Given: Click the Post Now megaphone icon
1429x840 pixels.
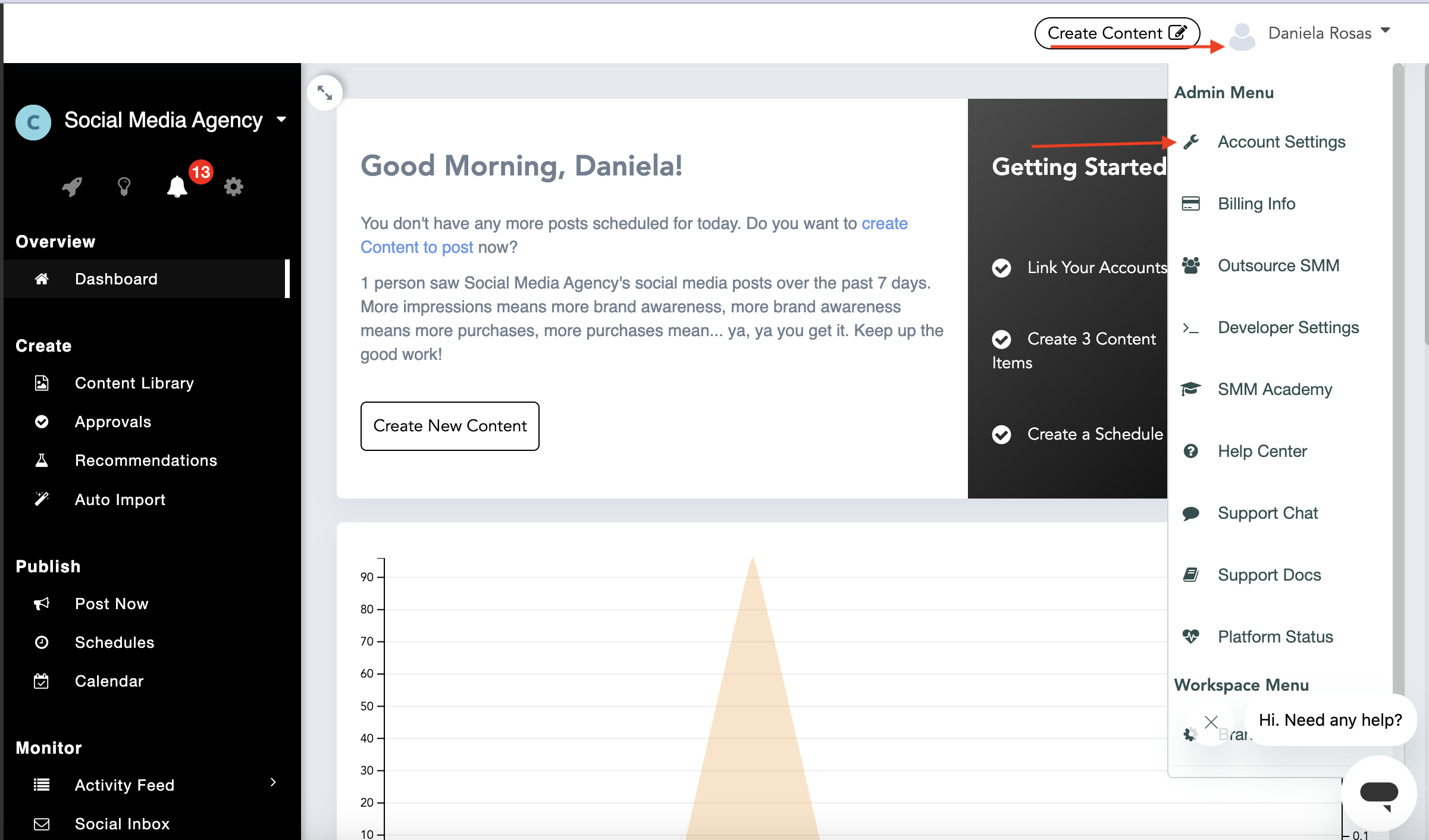Looking at the screenshot, I should [41, 603].
